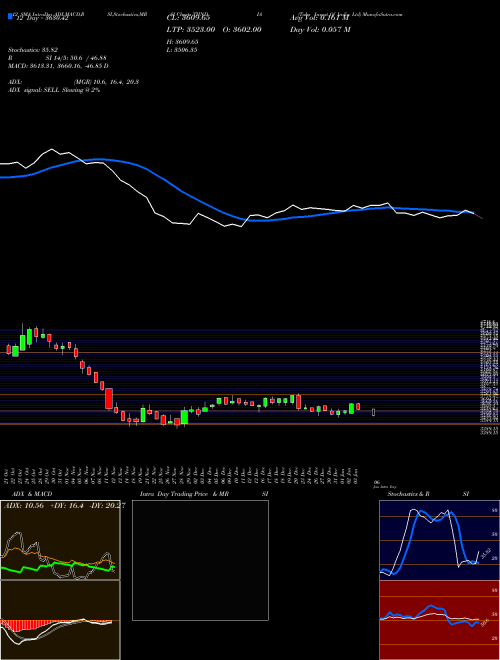Click the 'ADX & MACD' panel title
This screenshot has height=660, width=500.
coord(32,494)
